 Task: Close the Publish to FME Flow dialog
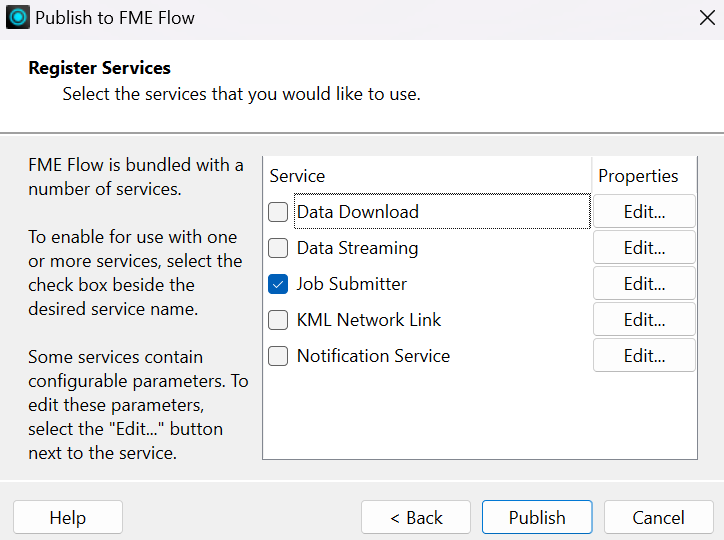[707, 18]
